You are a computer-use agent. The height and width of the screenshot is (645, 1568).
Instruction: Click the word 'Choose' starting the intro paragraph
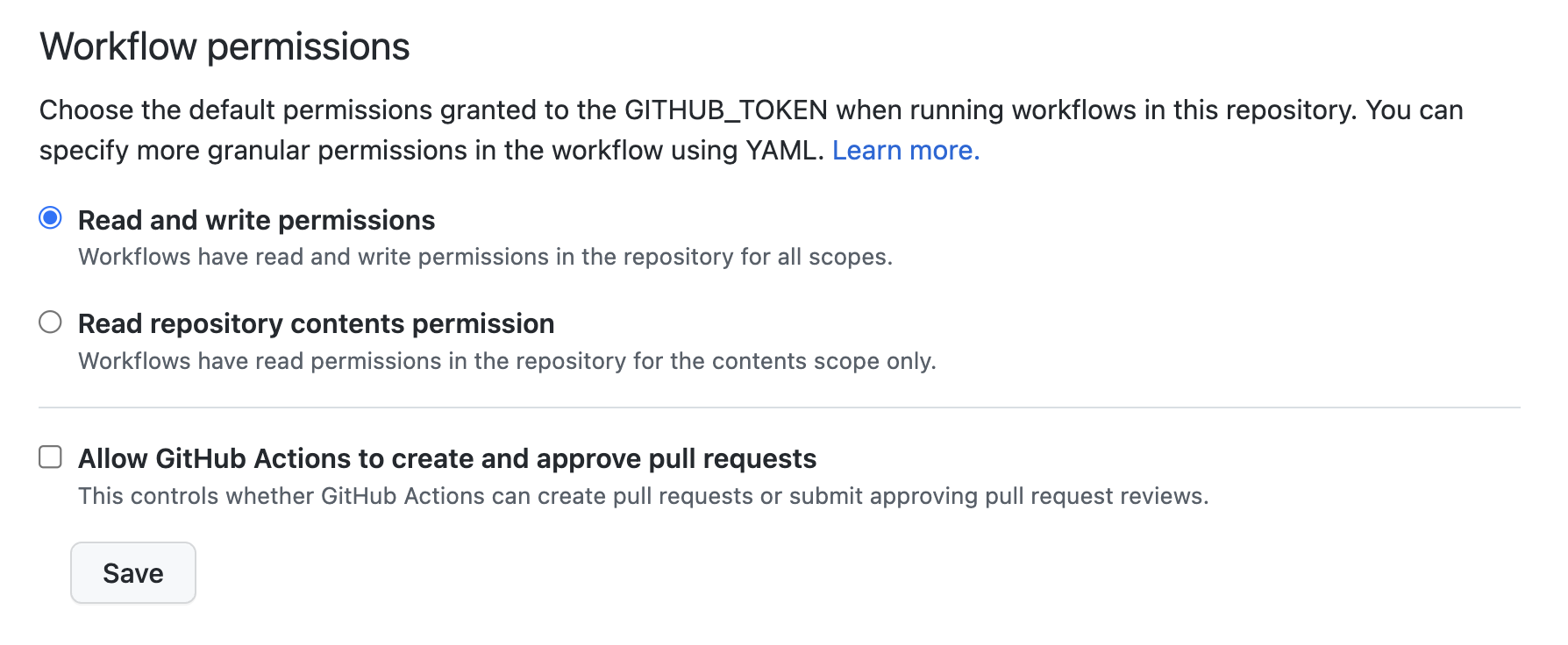[x=86, y=110]
